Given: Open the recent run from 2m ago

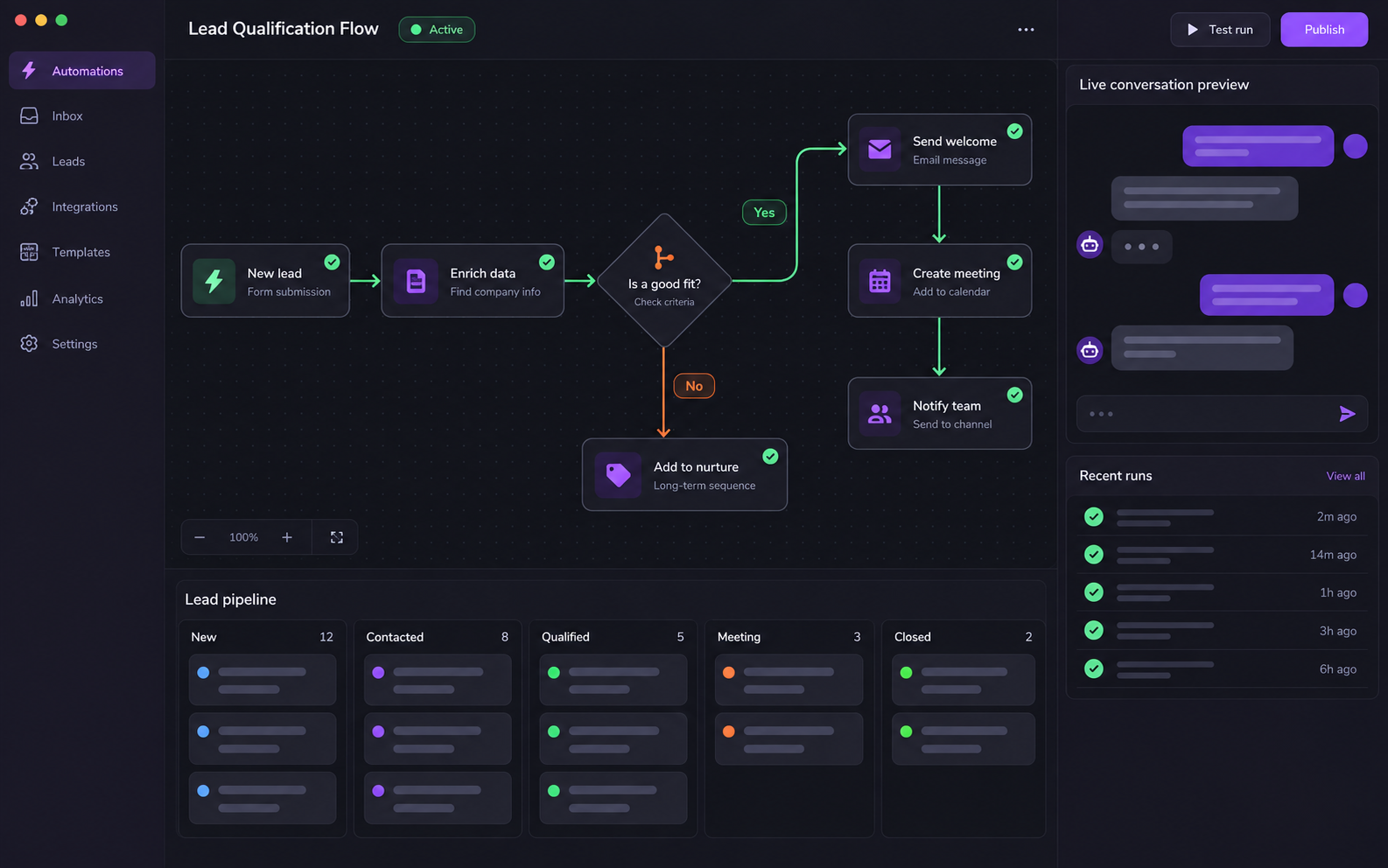Looking at the screenshot, I should pyautogui.click(x=1222, y=517).
